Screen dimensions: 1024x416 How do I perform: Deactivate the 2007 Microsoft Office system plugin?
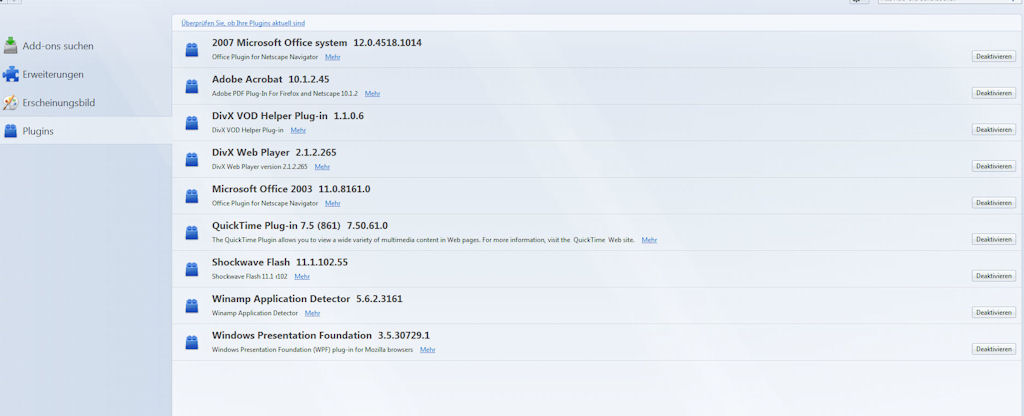[x=993, y=56]
